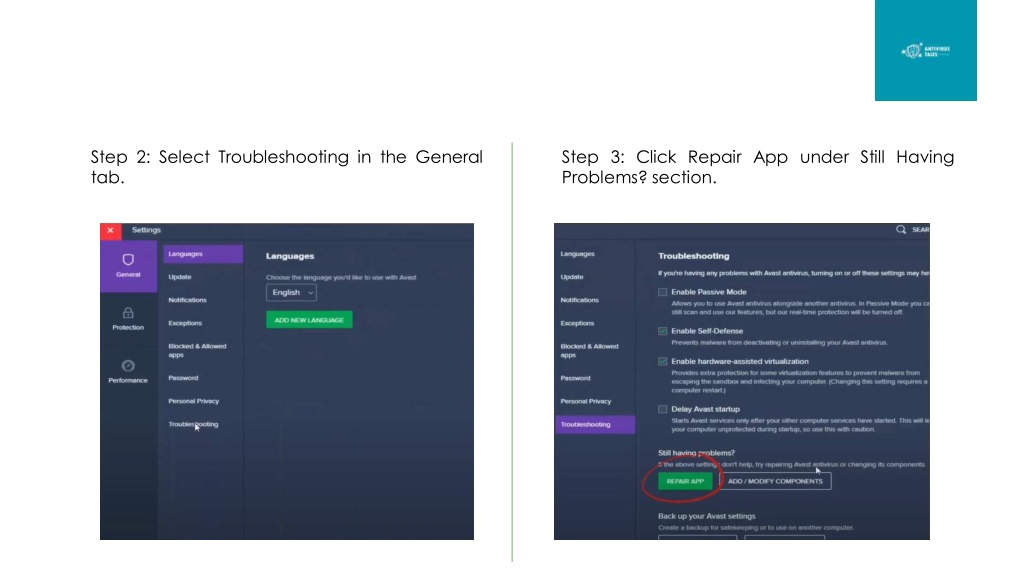The image size is (1024, 576).
Task: Open Notifications beside the Languages page
Action: pyautogui.click(x=188, y=300)
